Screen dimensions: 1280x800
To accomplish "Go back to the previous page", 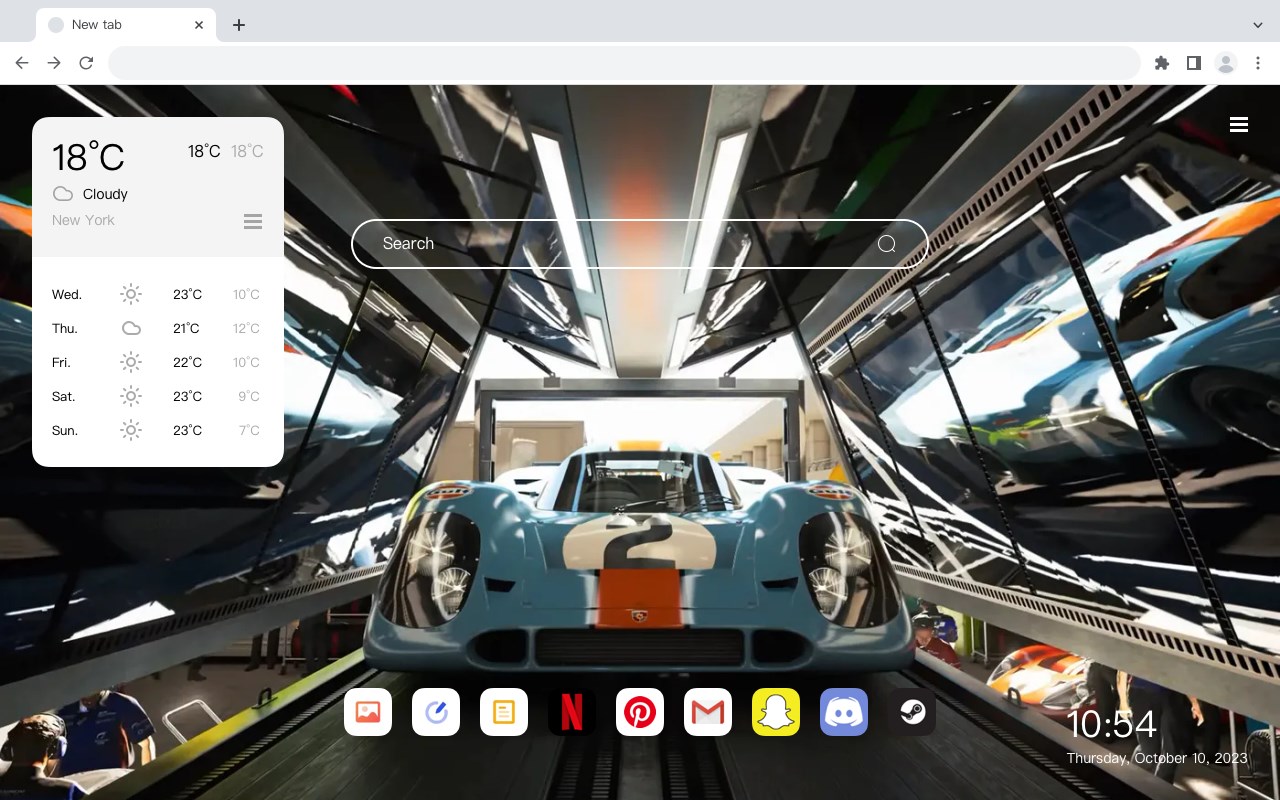I will coord(22,63).
